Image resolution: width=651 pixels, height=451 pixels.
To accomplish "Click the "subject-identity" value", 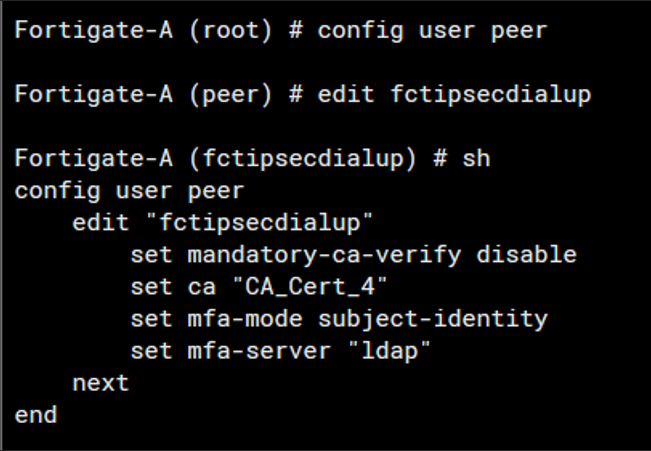I will (432, 319).
